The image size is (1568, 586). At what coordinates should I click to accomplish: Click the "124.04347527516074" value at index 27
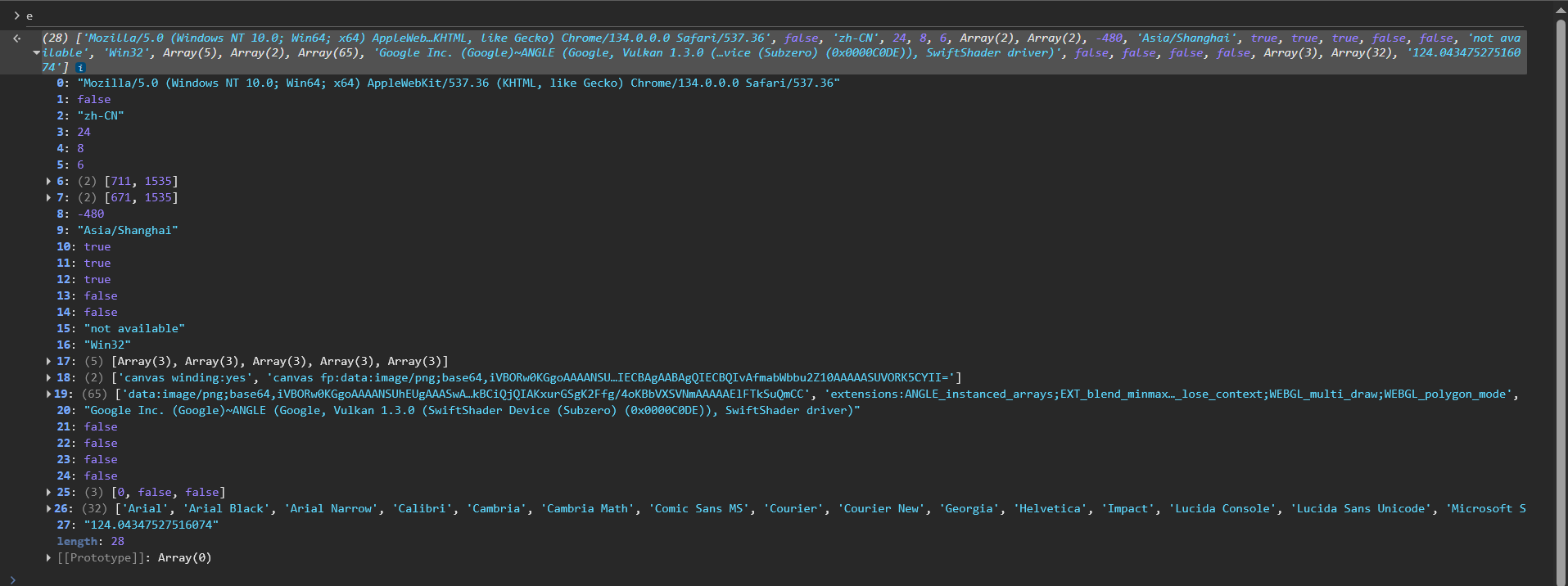[x=151, y=525]
